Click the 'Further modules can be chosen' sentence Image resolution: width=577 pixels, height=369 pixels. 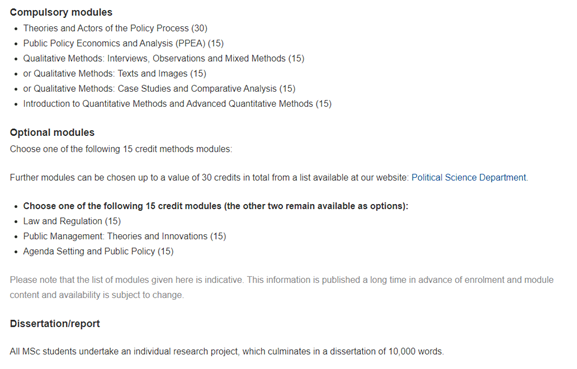coord(269,178)
